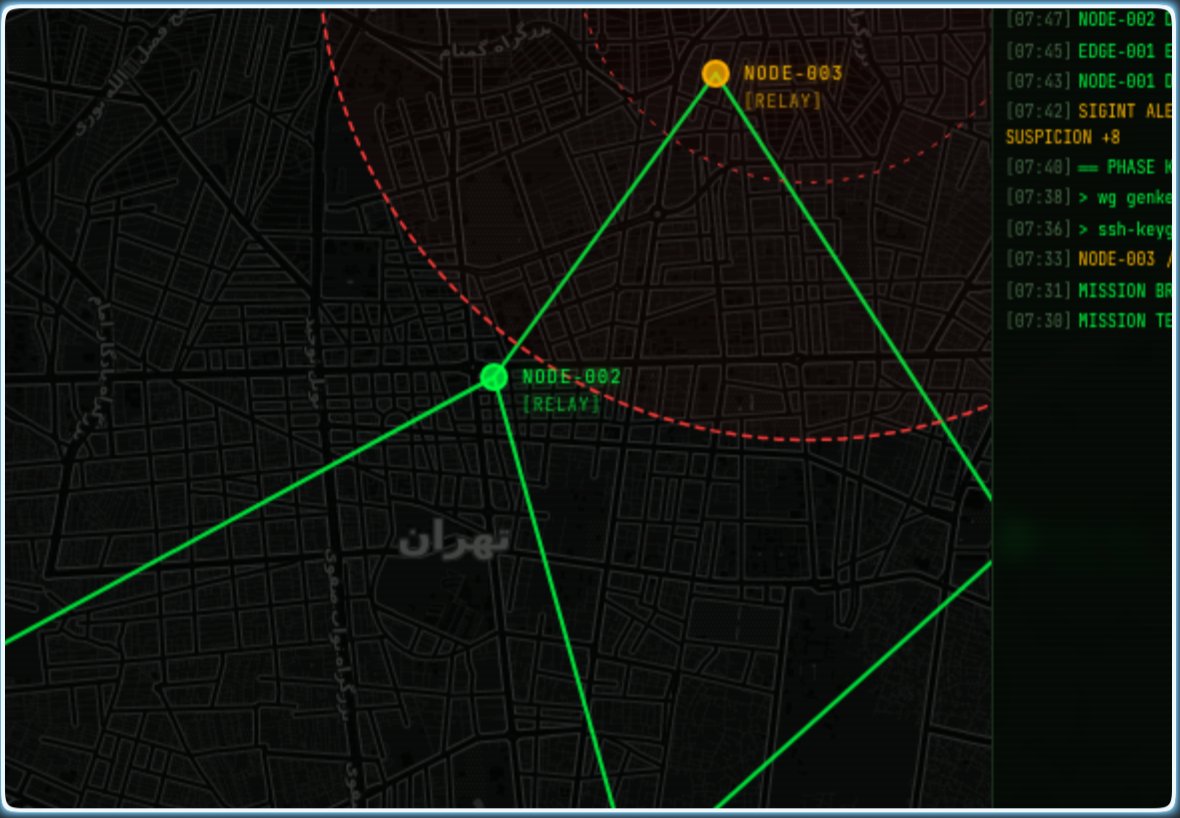Click the [07:36] ssh-keygen command entry
Screen dimensions: 1180x818
click(1088, 229)
